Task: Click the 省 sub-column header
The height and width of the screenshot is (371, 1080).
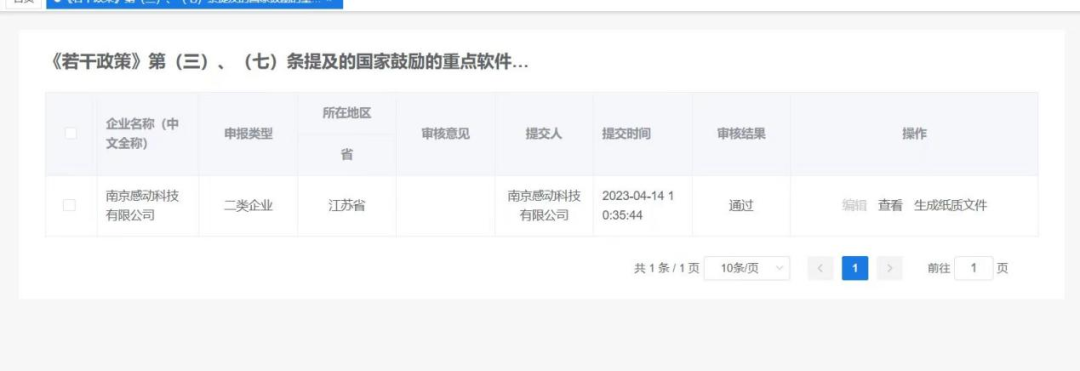Action: [x=347, y=155]
